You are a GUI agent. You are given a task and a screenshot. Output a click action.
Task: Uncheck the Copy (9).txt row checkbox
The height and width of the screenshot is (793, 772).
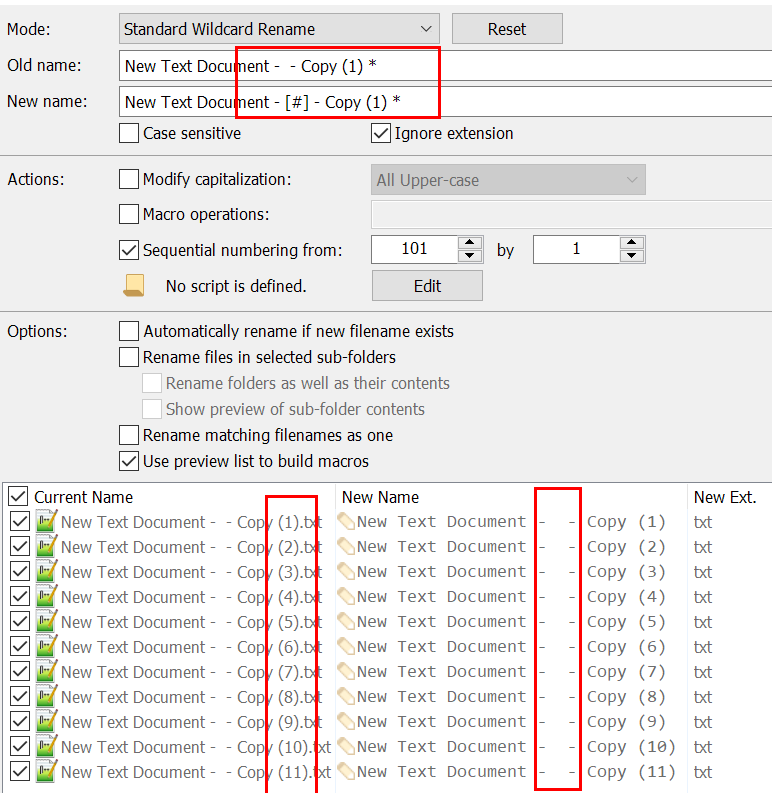[20, 722]
